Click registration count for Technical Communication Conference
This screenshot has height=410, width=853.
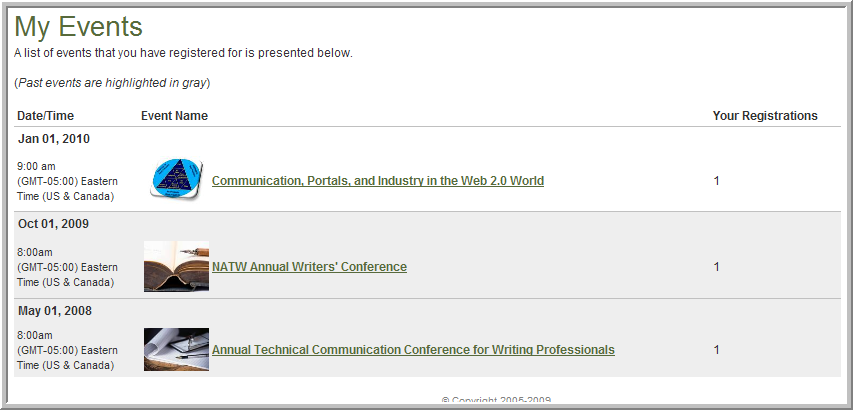716,350
